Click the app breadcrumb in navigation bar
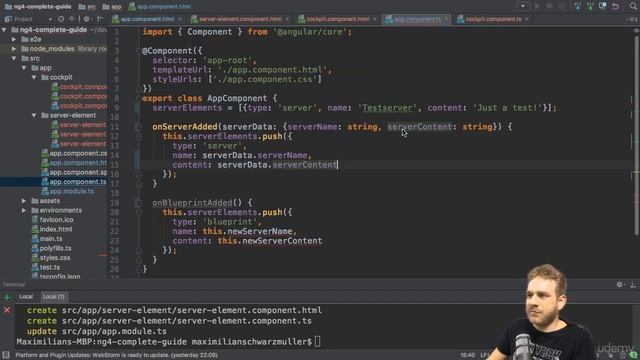Image resolution: width=640 pixels, height=360 pixels. click(x=112, y=7)
